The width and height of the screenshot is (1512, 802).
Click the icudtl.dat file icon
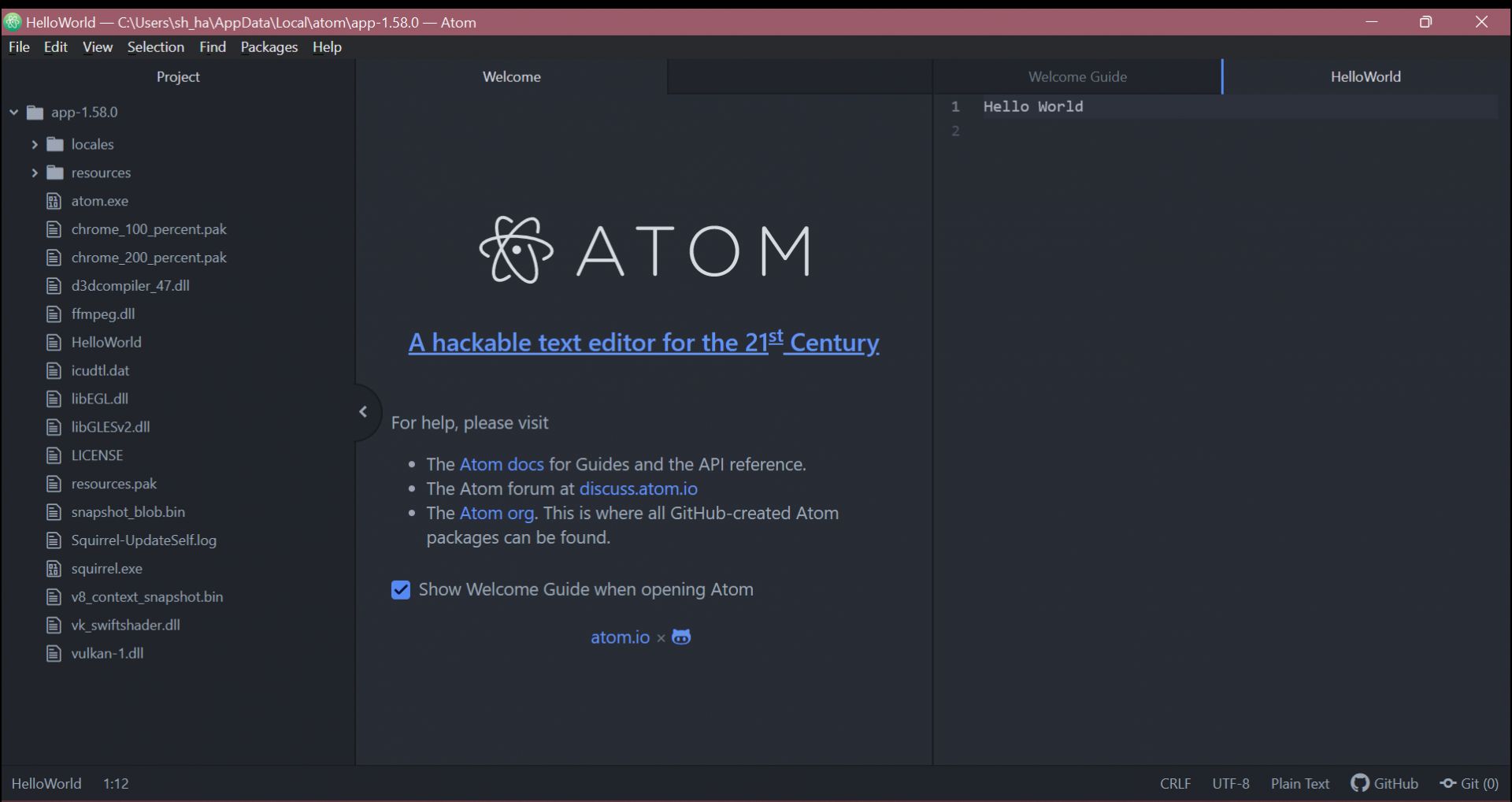[54, 370]
